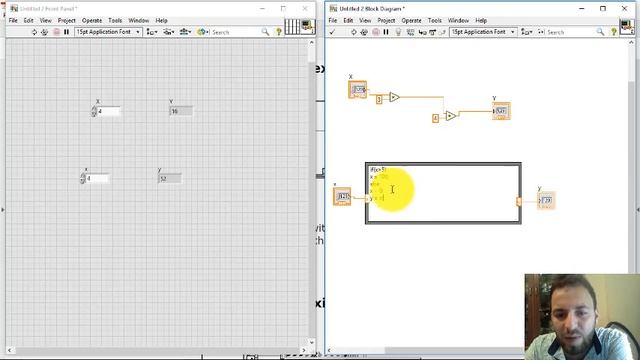
Task: Select second multiply node near constant 4
Action: 450,116
